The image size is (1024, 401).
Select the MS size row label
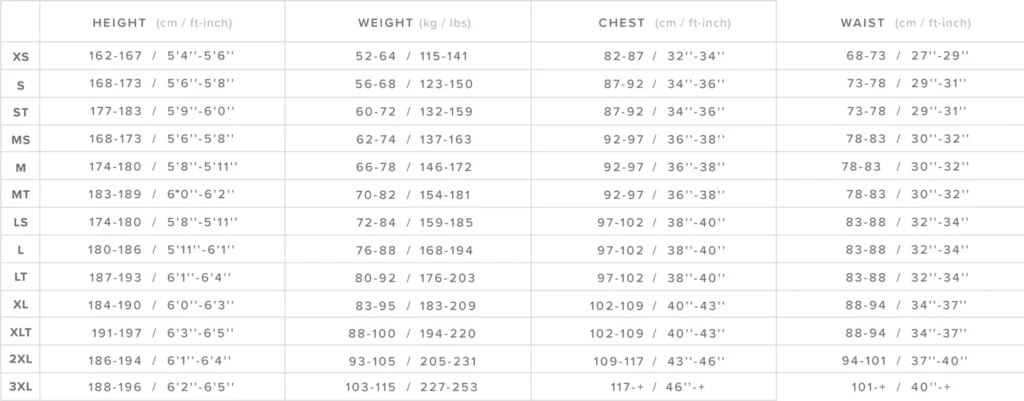click(21, 140)
